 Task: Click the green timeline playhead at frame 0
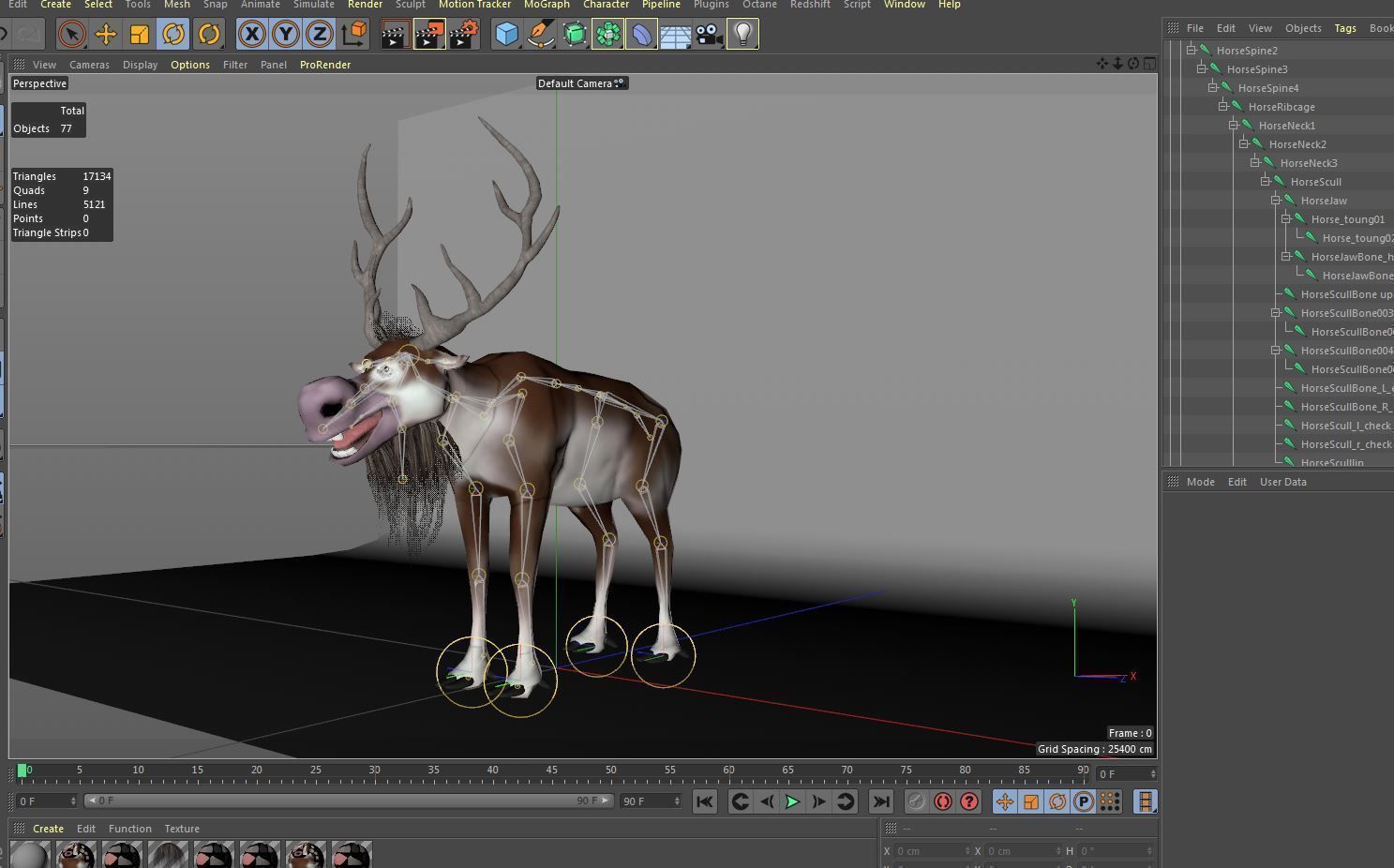pyautogui.click(x=22, y=771)
